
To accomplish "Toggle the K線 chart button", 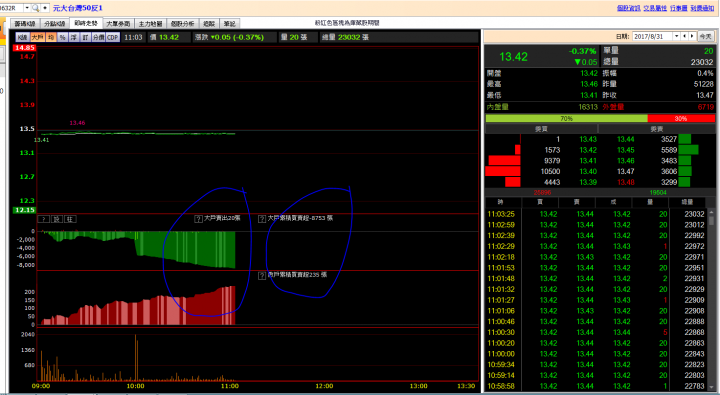I will coord(22,37).
